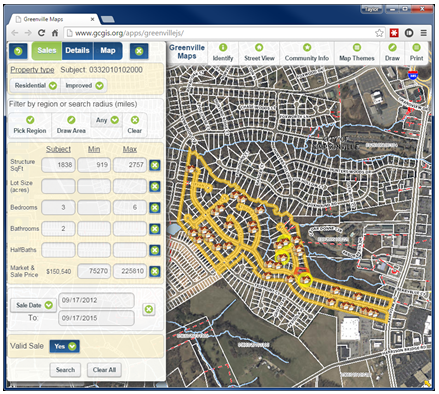
Task: Open the Improved dropdown
Action: pyautogui.click(x=84, y=86)
